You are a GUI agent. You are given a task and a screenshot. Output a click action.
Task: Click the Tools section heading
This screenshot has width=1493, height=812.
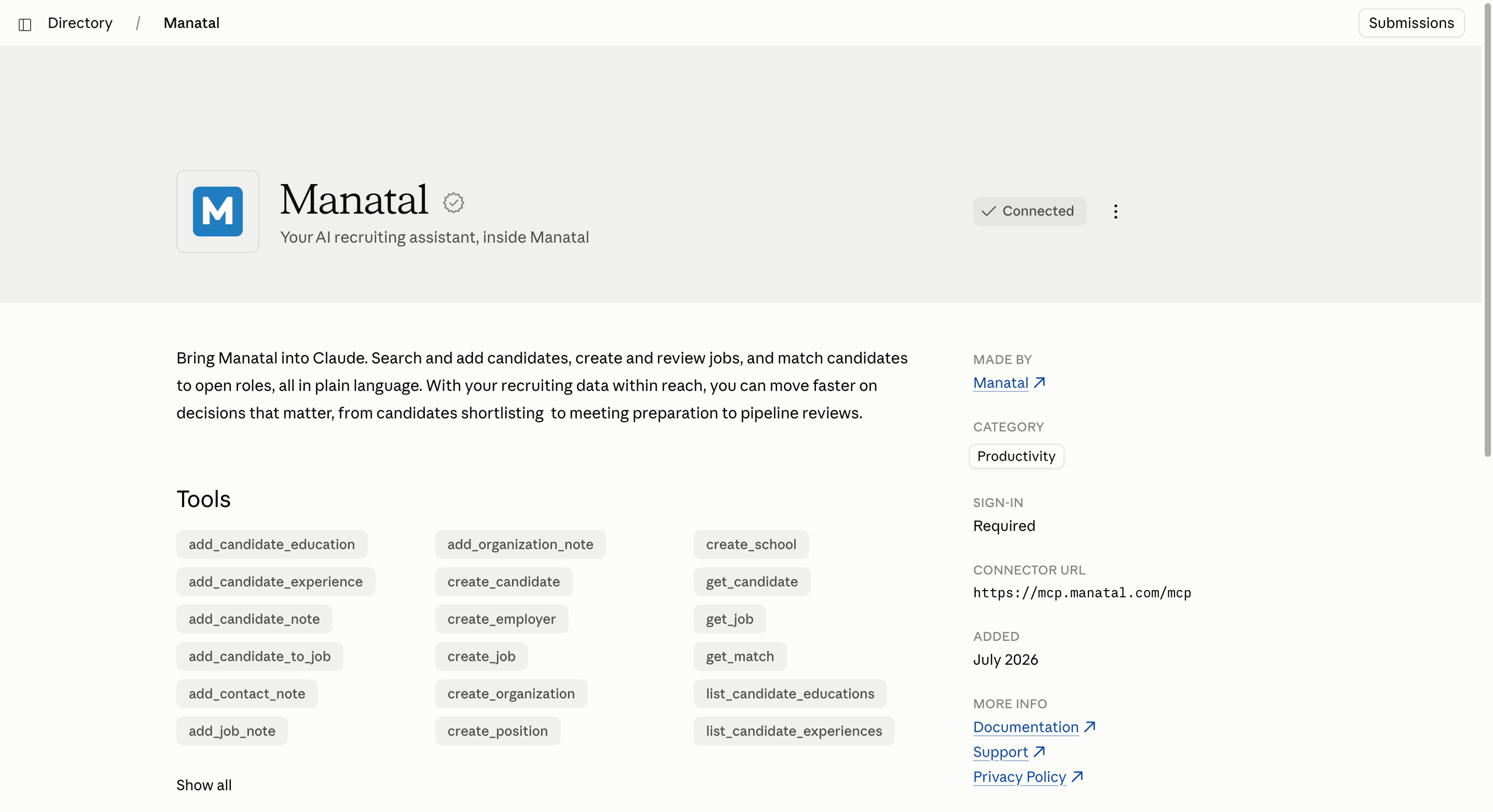tap(203, 499)
